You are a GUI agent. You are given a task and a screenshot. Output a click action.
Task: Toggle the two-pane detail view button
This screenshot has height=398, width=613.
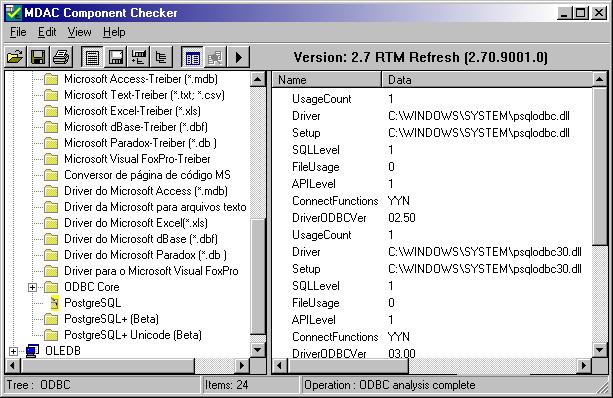[x=192, y=57]
